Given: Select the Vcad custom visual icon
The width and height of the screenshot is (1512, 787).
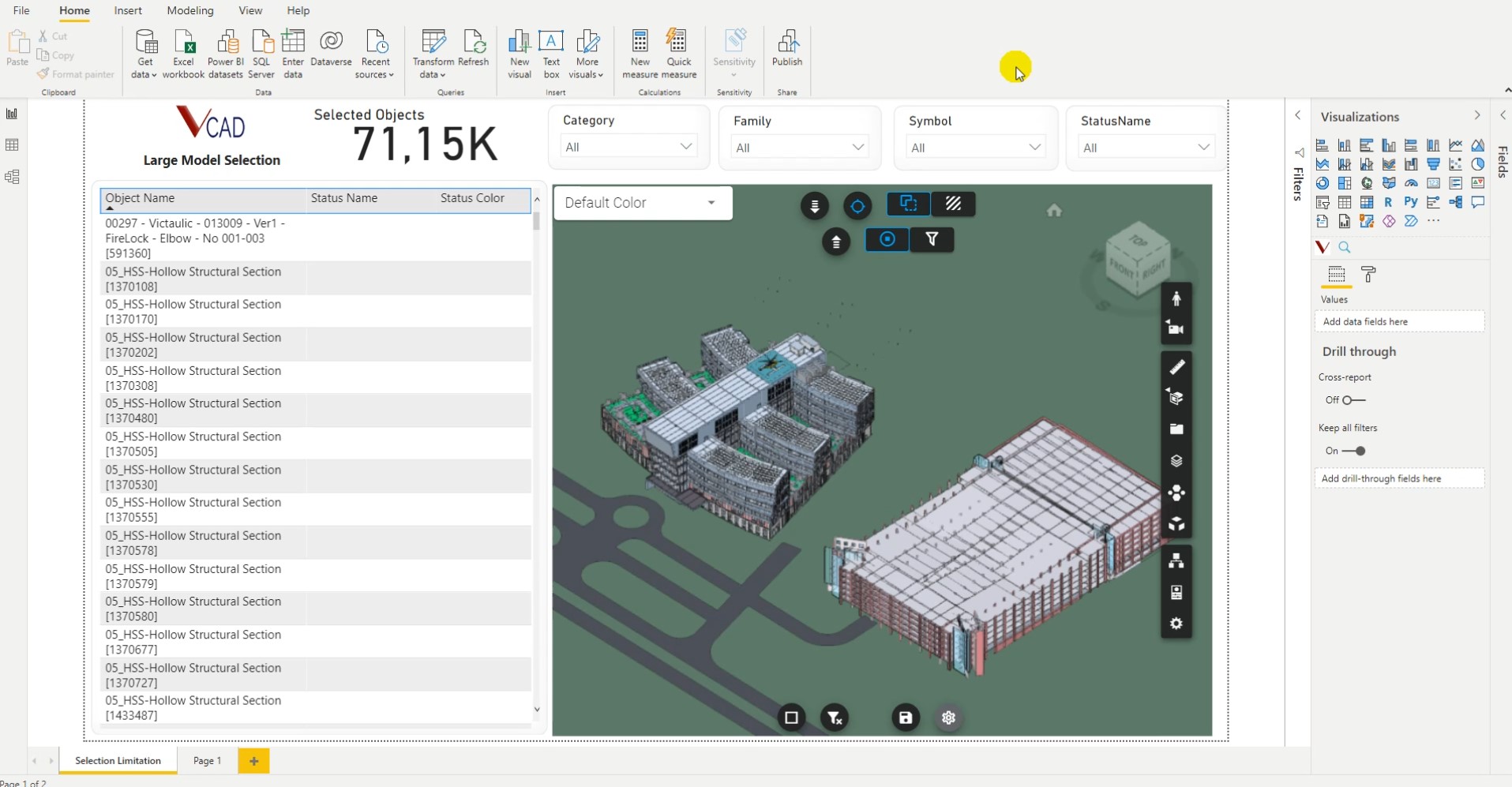Looking at the screenshot, I should 1323,247.
